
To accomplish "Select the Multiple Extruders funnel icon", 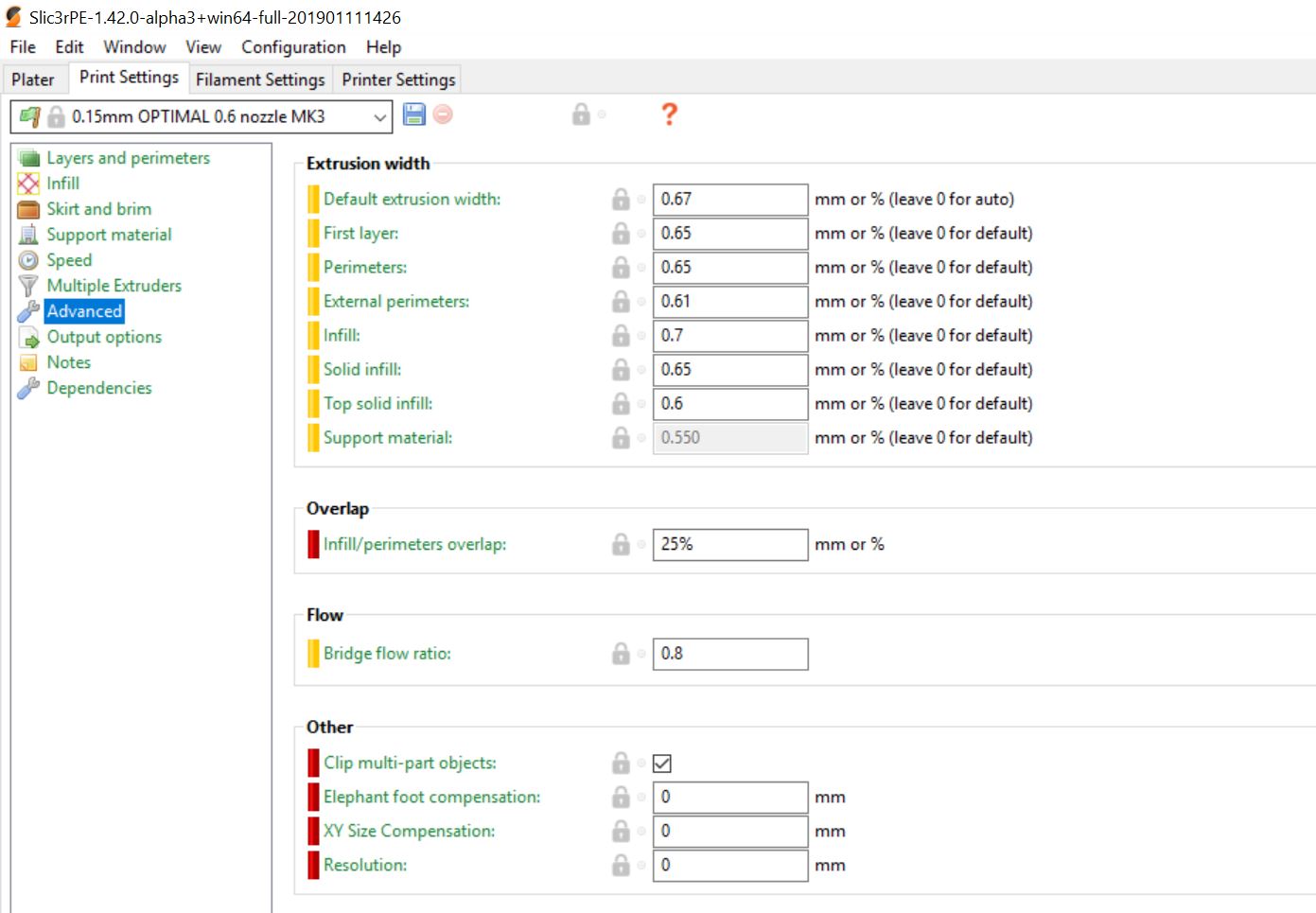I will pyautogui.click(x=28, y=286).
